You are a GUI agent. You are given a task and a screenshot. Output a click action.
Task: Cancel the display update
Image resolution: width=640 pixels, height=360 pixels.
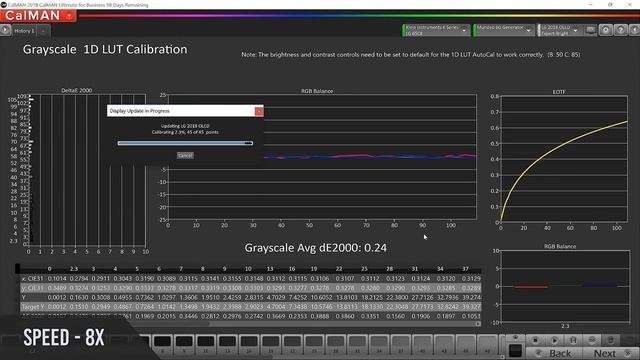pos(185,156)
